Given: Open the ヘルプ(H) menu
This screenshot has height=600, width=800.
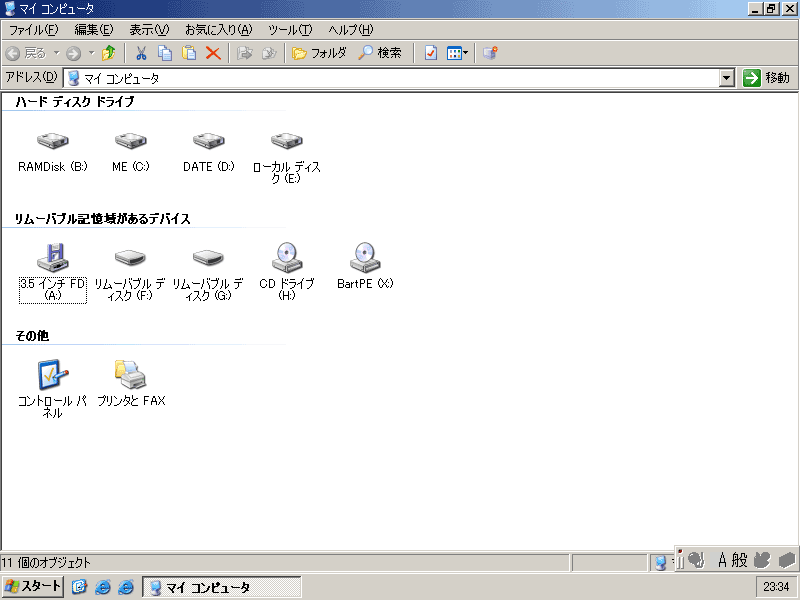Looking at the screenshot, I should pos(351,30).
